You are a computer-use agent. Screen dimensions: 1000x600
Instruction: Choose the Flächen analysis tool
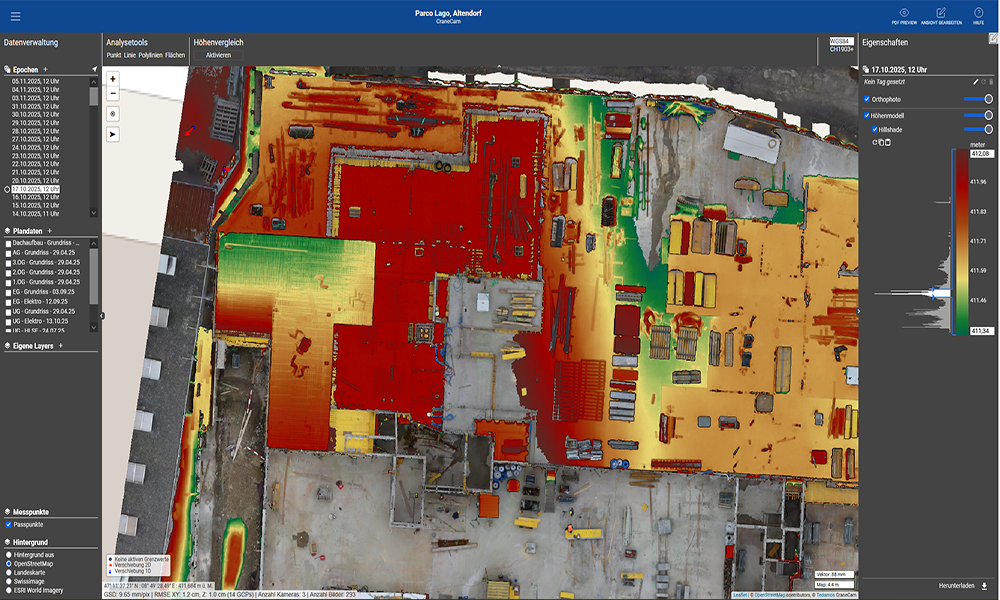(x=175, y=55)
